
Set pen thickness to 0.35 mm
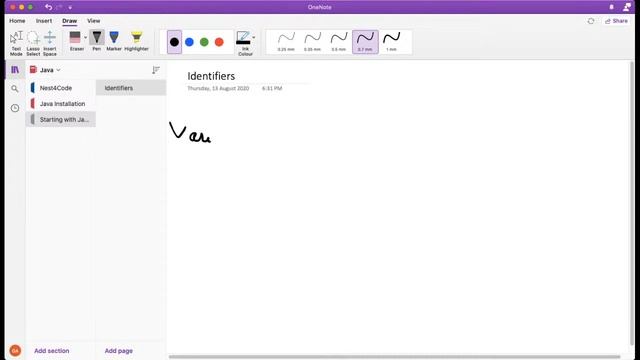click(312, 42)
